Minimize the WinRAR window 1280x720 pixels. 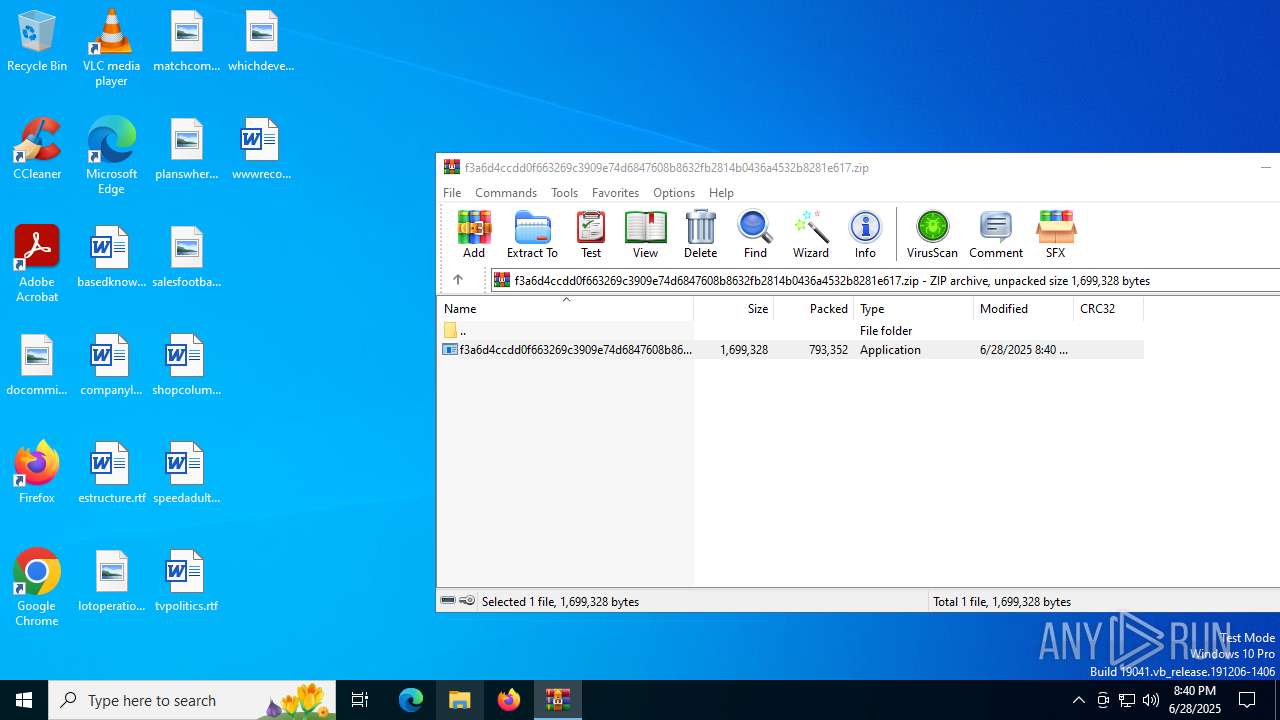pos(1265,167)
